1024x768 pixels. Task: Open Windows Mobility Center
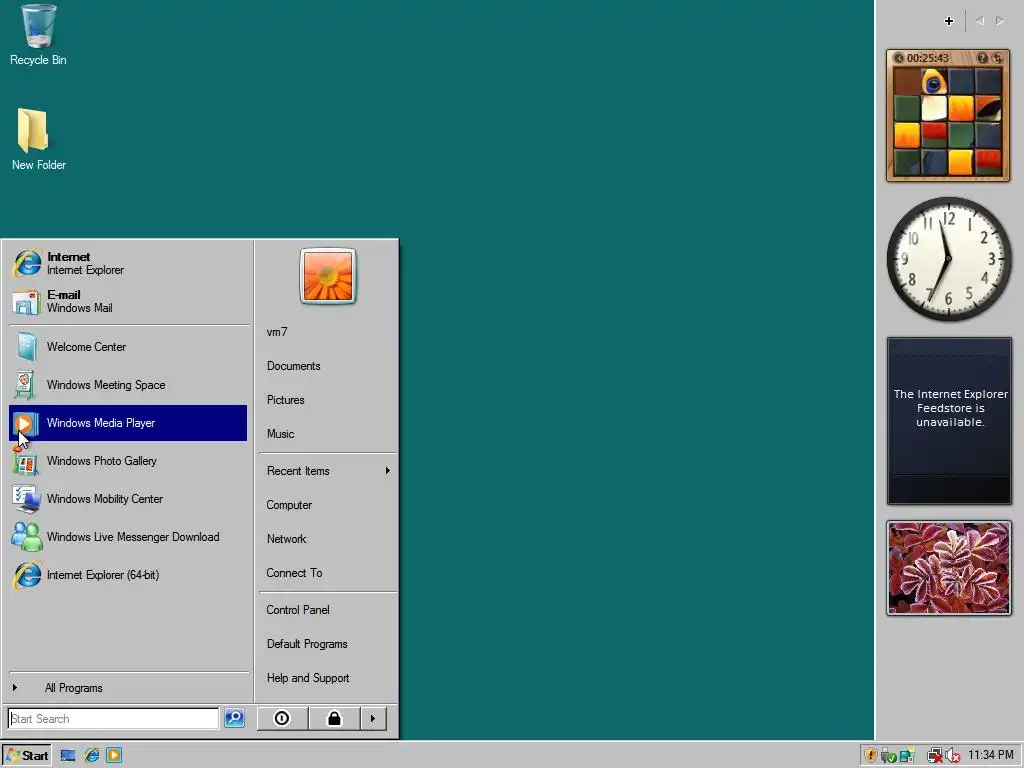point(128,499)
